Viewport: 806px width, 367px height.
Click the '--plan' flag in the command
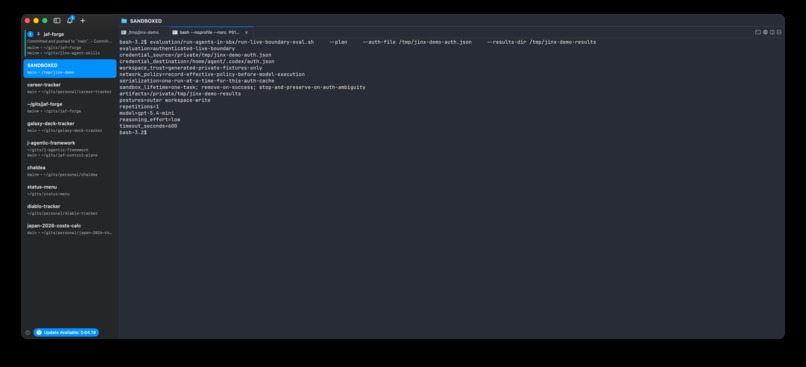(x=338, y=42)
